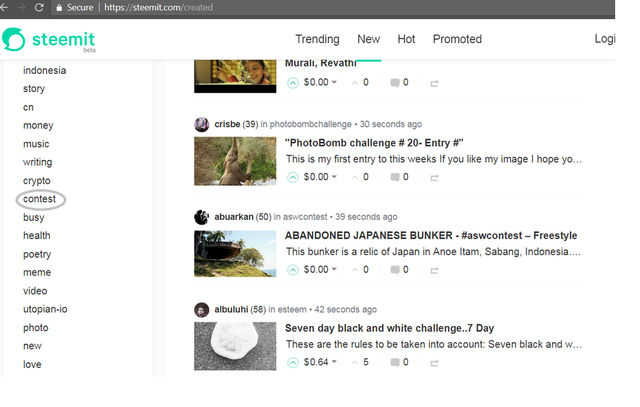Open comments on the Japanese Bunker post

[399, 270]
